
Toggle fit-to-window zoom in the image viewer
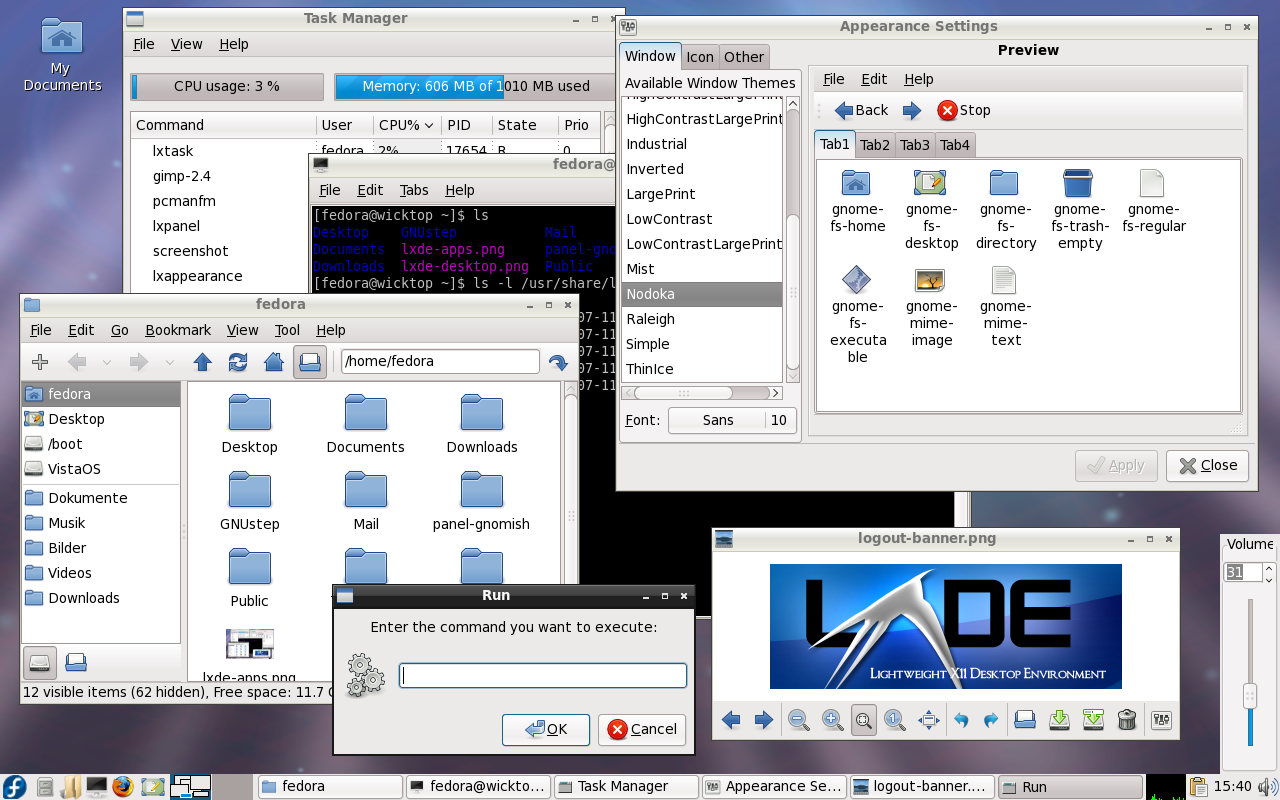864,719
